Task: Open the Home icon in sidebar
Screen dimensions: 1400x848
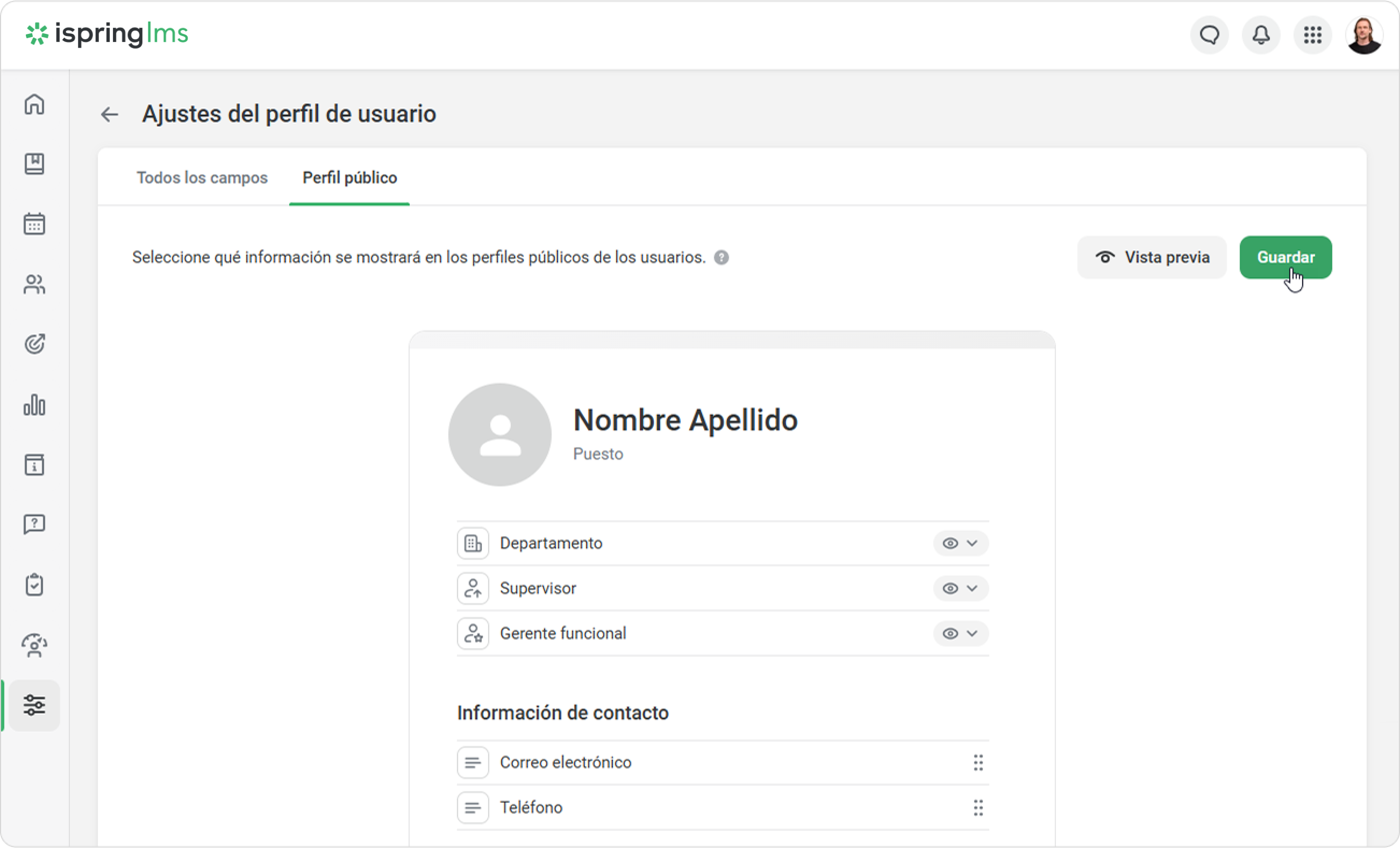Action: tap(34, 104)
